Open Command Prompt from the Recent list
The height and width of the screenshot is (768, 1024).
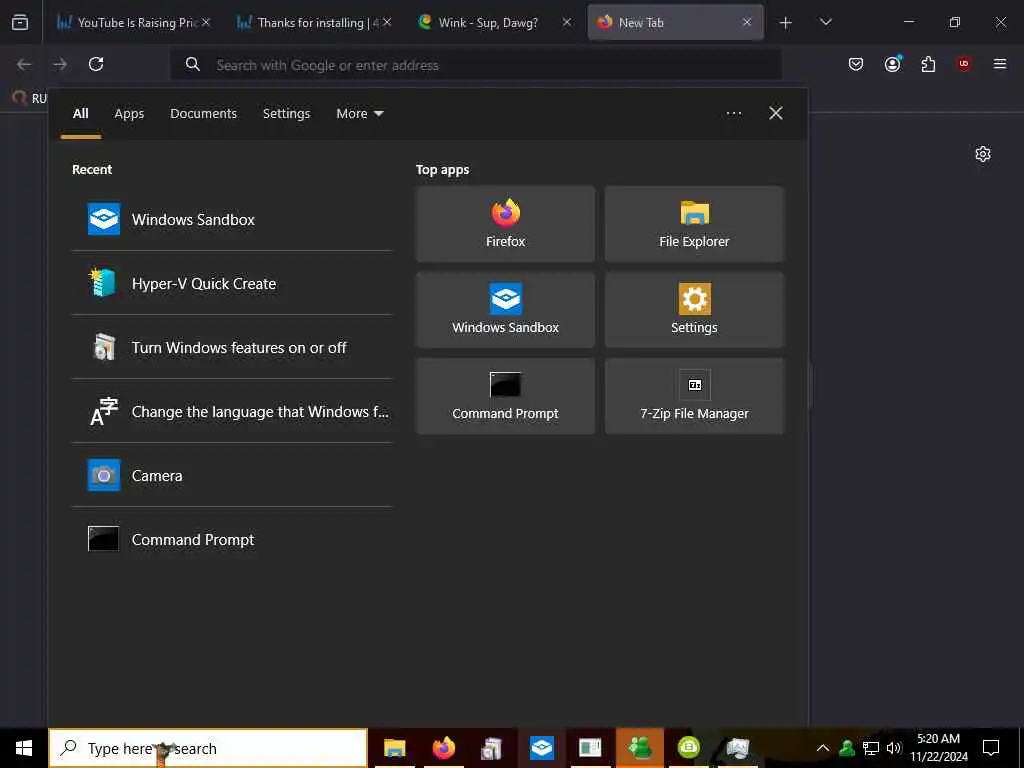click(x=232, y=539)
